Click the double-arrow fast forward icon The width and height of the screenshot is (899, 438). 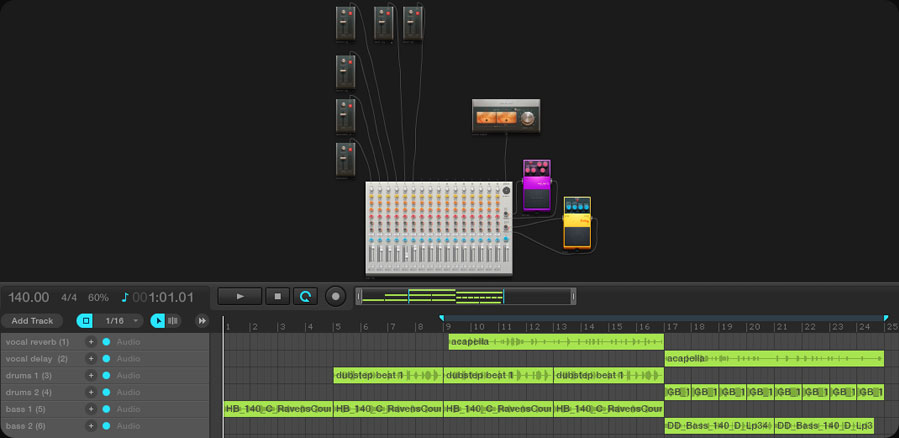point(201,320)
